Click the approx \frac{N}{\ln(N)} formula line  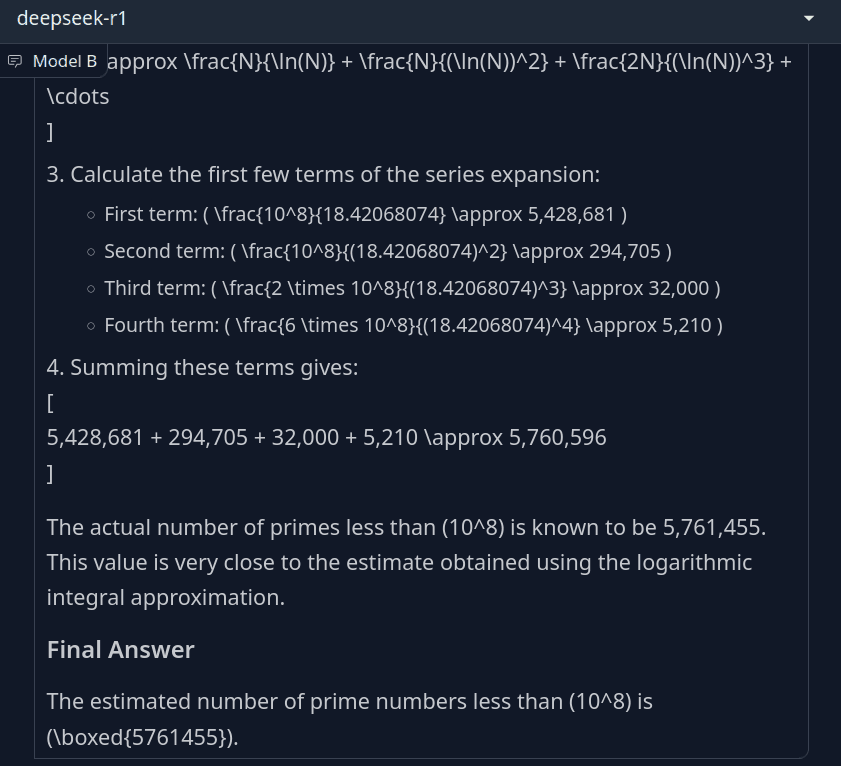pos(449,62)
